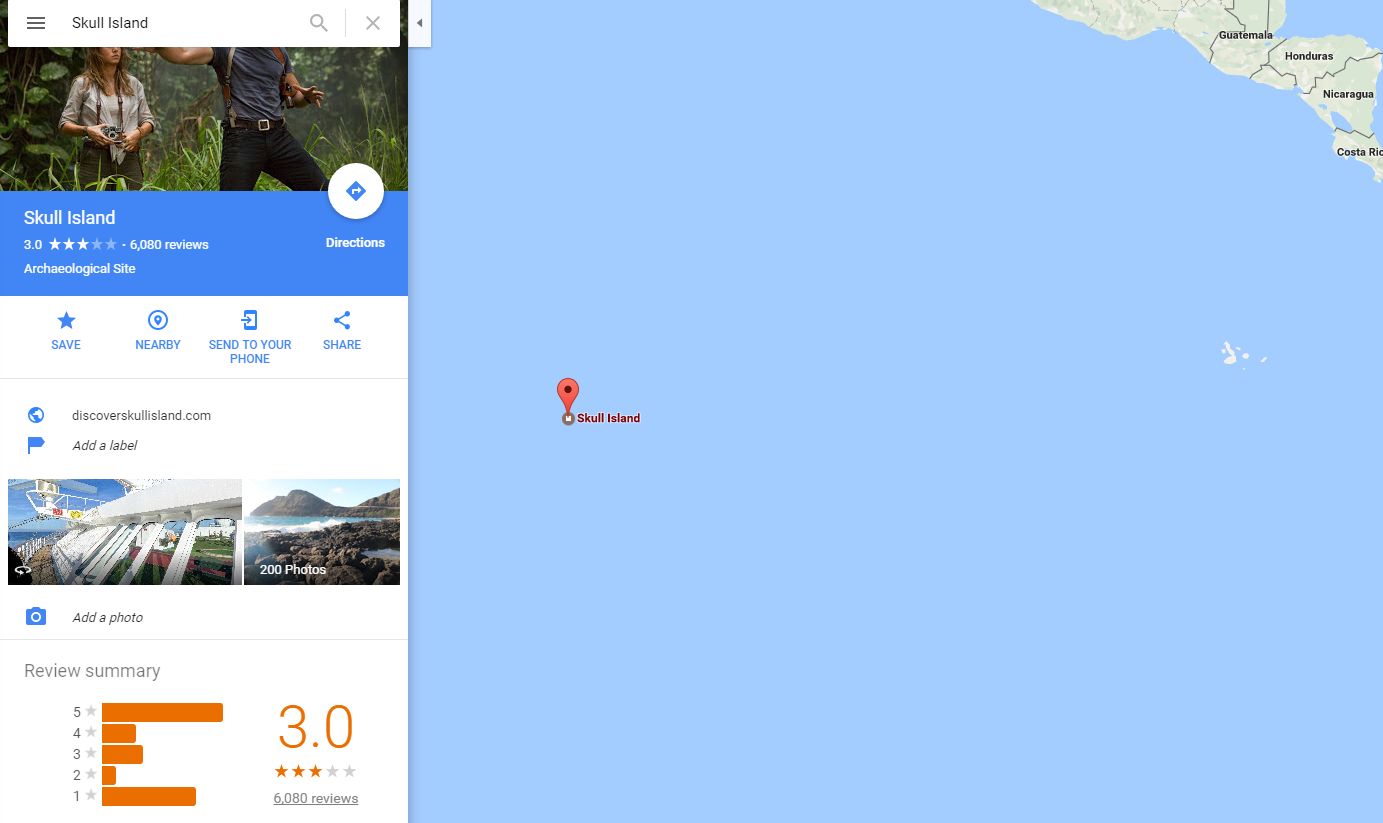Click the Skull Island red map pin

[x=568, y=400]
